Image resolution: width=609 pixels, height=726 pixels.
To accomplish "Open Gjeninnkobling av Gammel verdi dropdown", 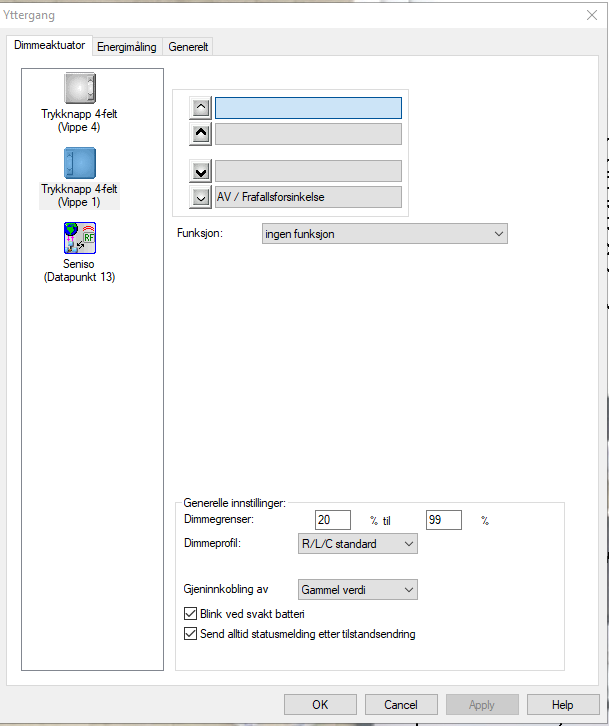I will [357, 590].
